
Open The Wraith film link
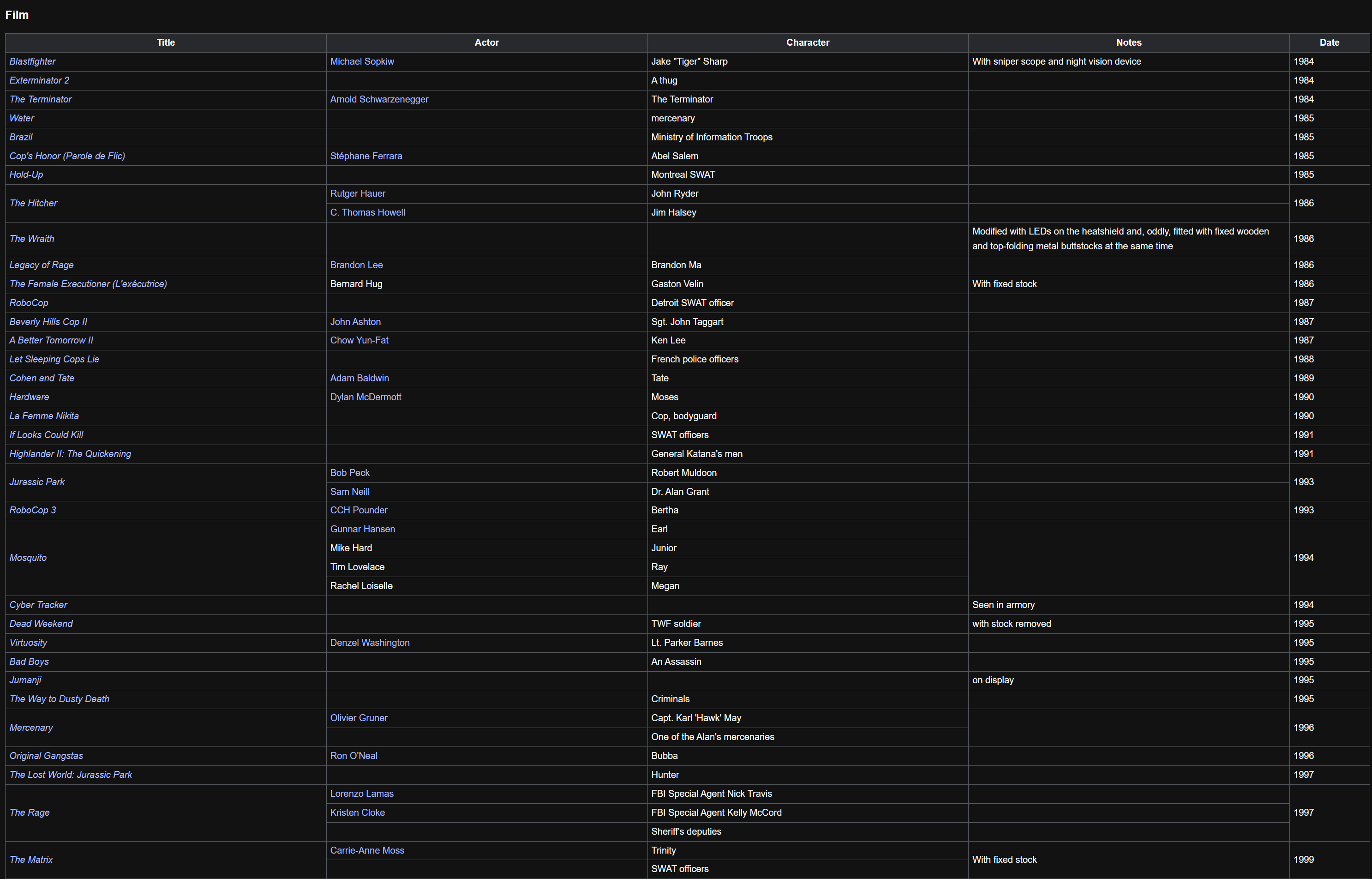click(32, 239)
